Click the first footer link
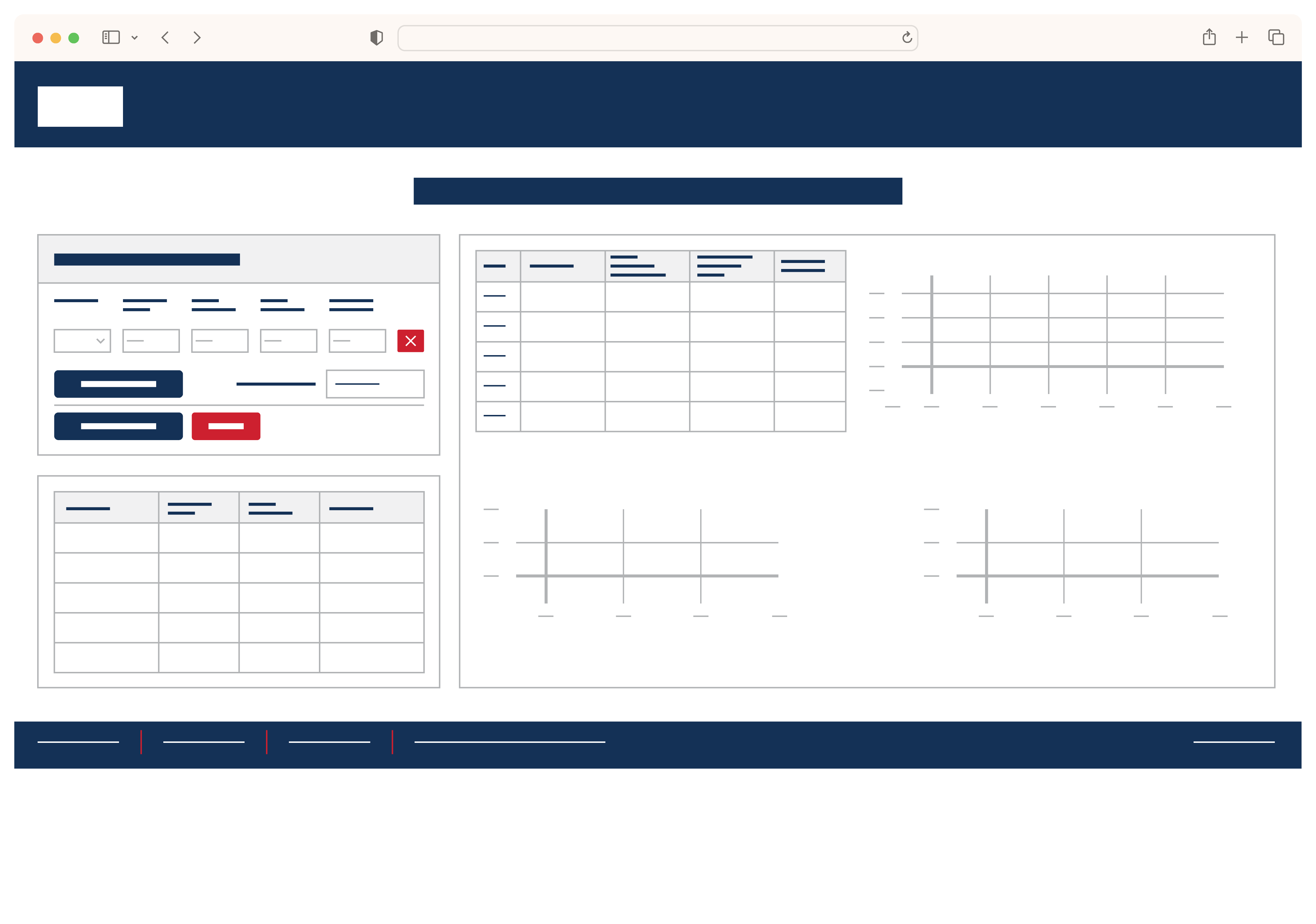This screenshot has width=1316, height=924. point(78,742)
